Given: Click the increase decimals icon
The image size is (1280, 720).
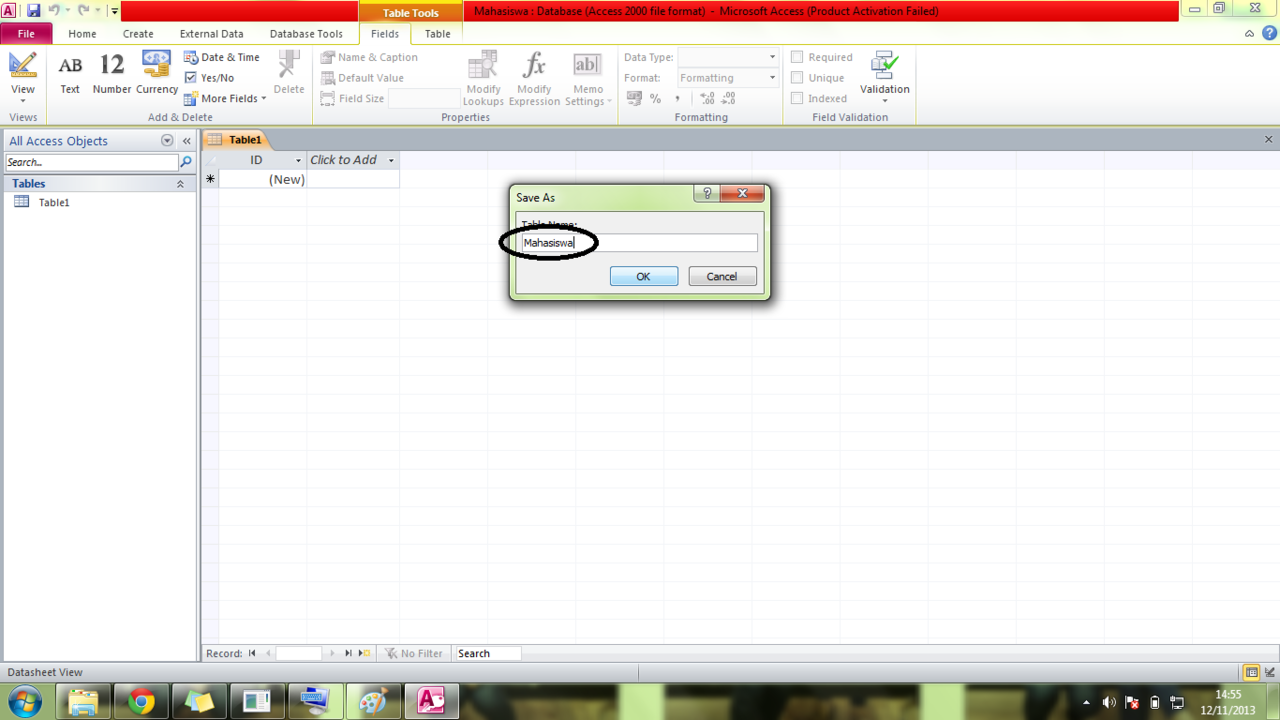Looking at the screenshot, I should [707, 99].
